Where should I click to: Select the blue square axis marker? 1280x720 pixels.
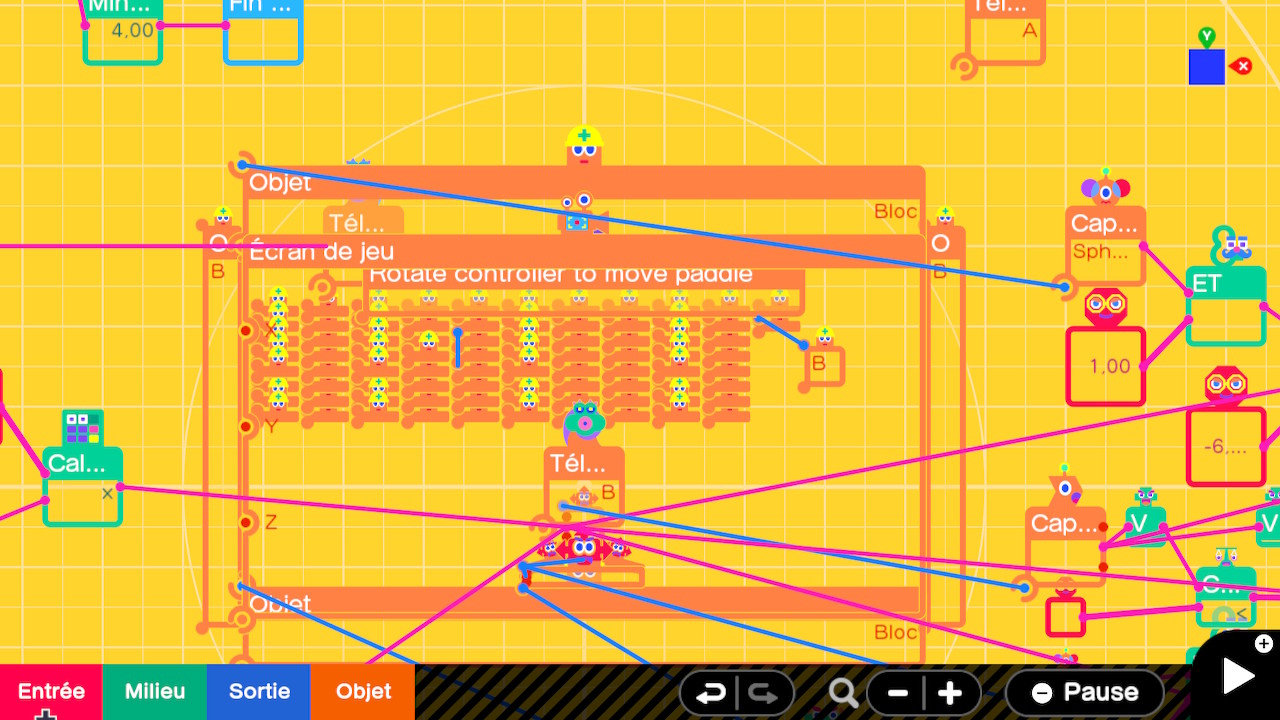1207,67
